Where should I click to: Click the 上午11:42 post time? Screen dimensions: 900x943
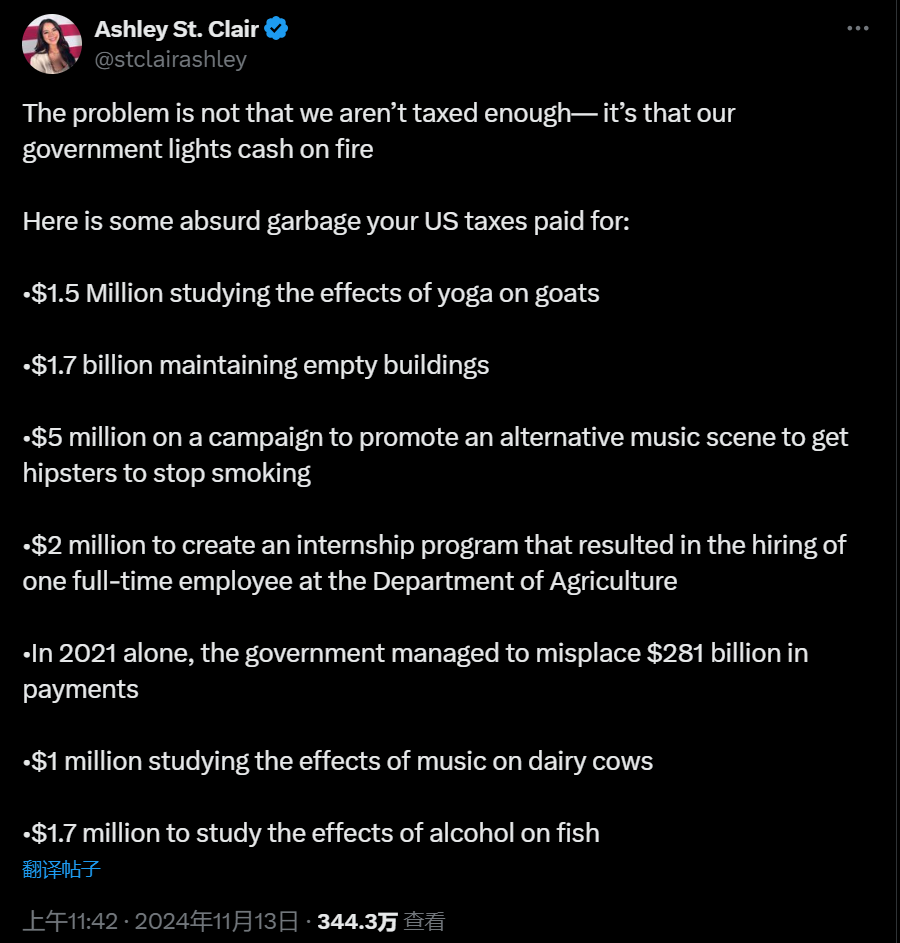[70, 921]
